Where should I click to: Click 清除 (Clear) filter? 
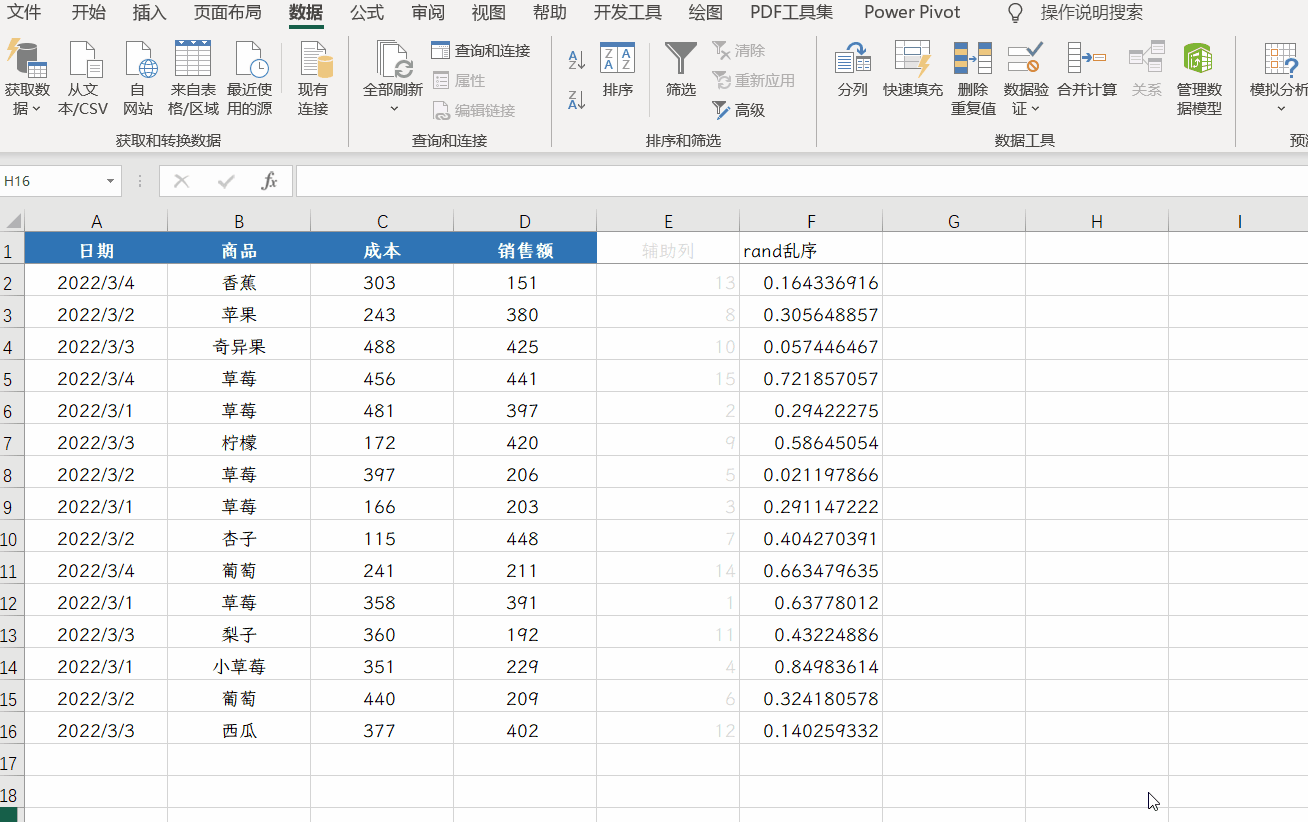(x=739, y=50)
